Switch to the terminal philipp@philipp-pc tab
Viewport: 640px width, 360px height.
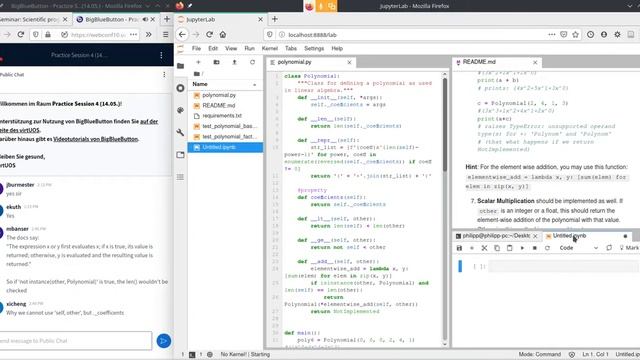pyautogui.click(x=496, y=236)
